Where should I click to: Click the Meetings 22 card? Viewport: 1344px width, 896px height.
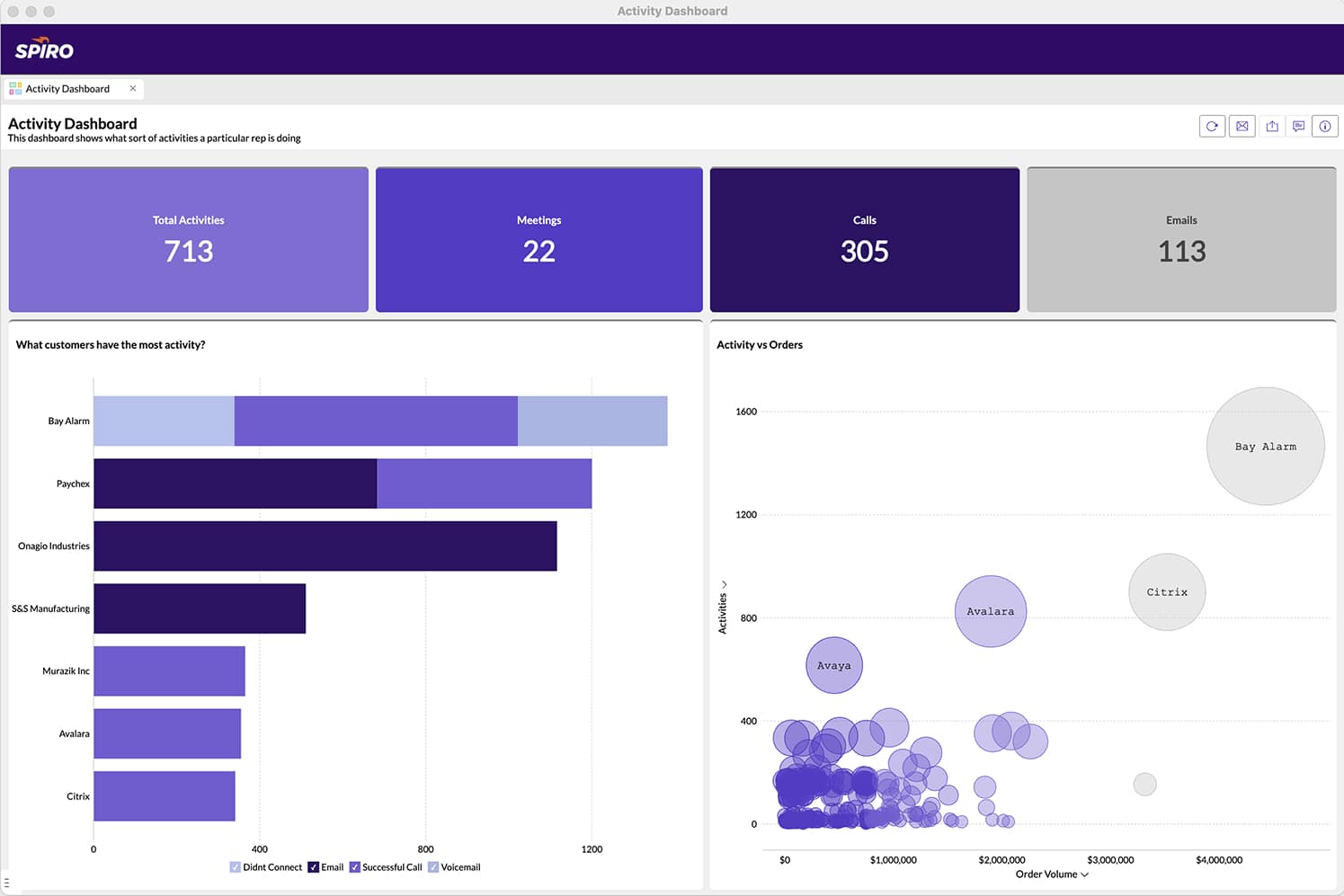[x=539, y=240]
